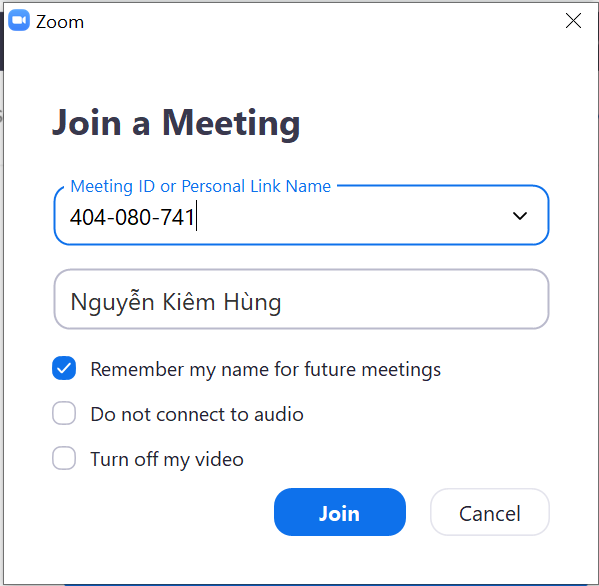The image size is (599, 586).
Task: Click blank area right of the name text
Action: tap(413, 301)
